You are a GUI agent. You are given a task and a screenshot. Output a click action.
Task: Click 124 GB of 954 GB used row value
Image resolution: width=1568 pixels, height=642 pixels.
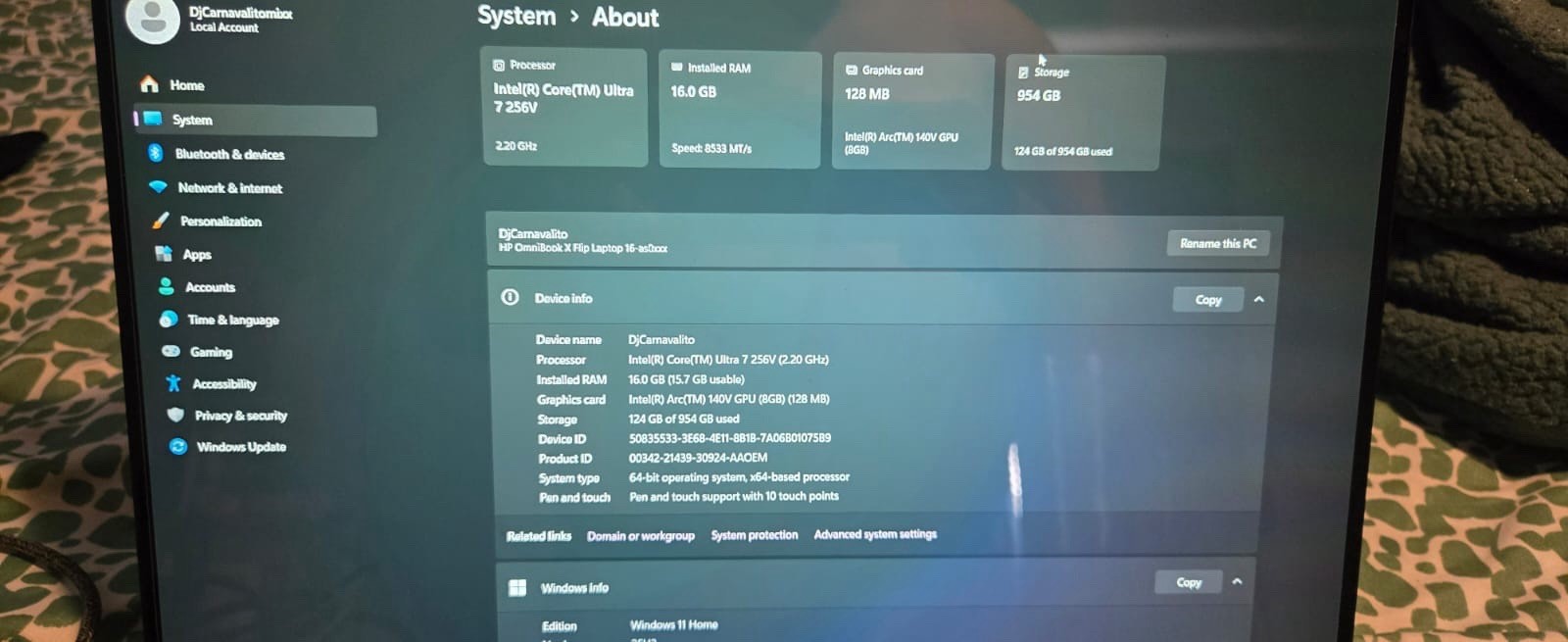pos(684,419)
